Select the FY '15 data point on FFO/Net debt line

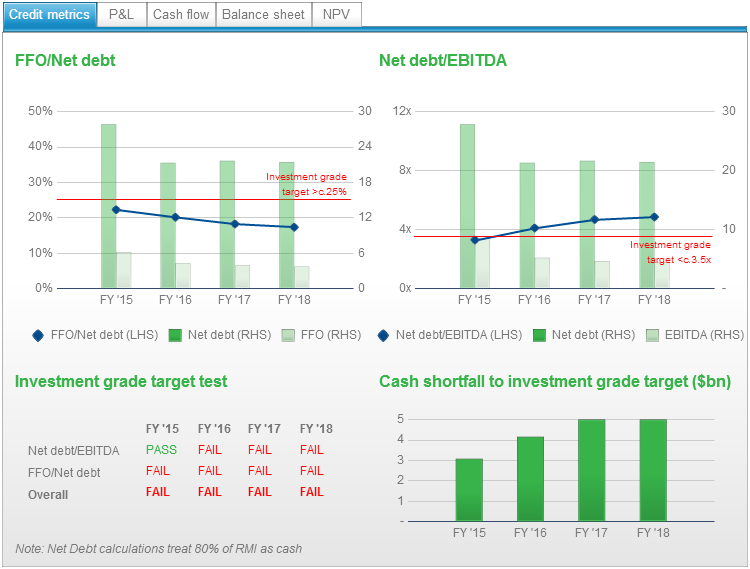(x=116, y=210)
